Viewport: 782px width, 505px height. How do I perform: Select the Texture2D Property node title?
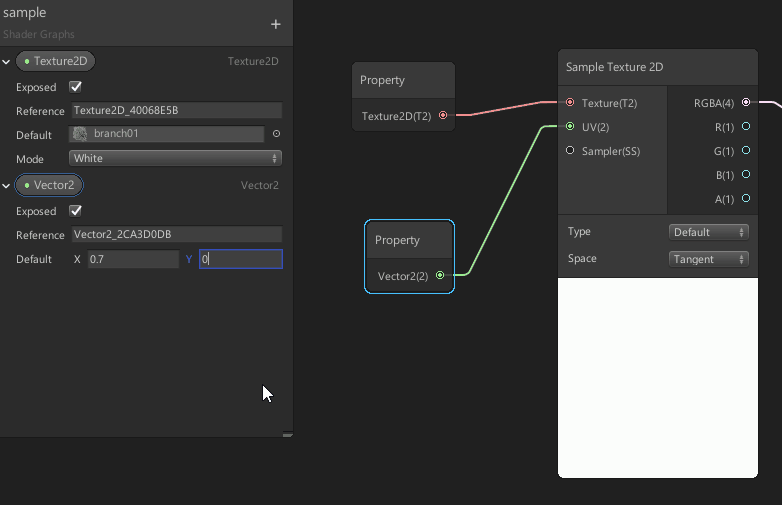[382, 80]
